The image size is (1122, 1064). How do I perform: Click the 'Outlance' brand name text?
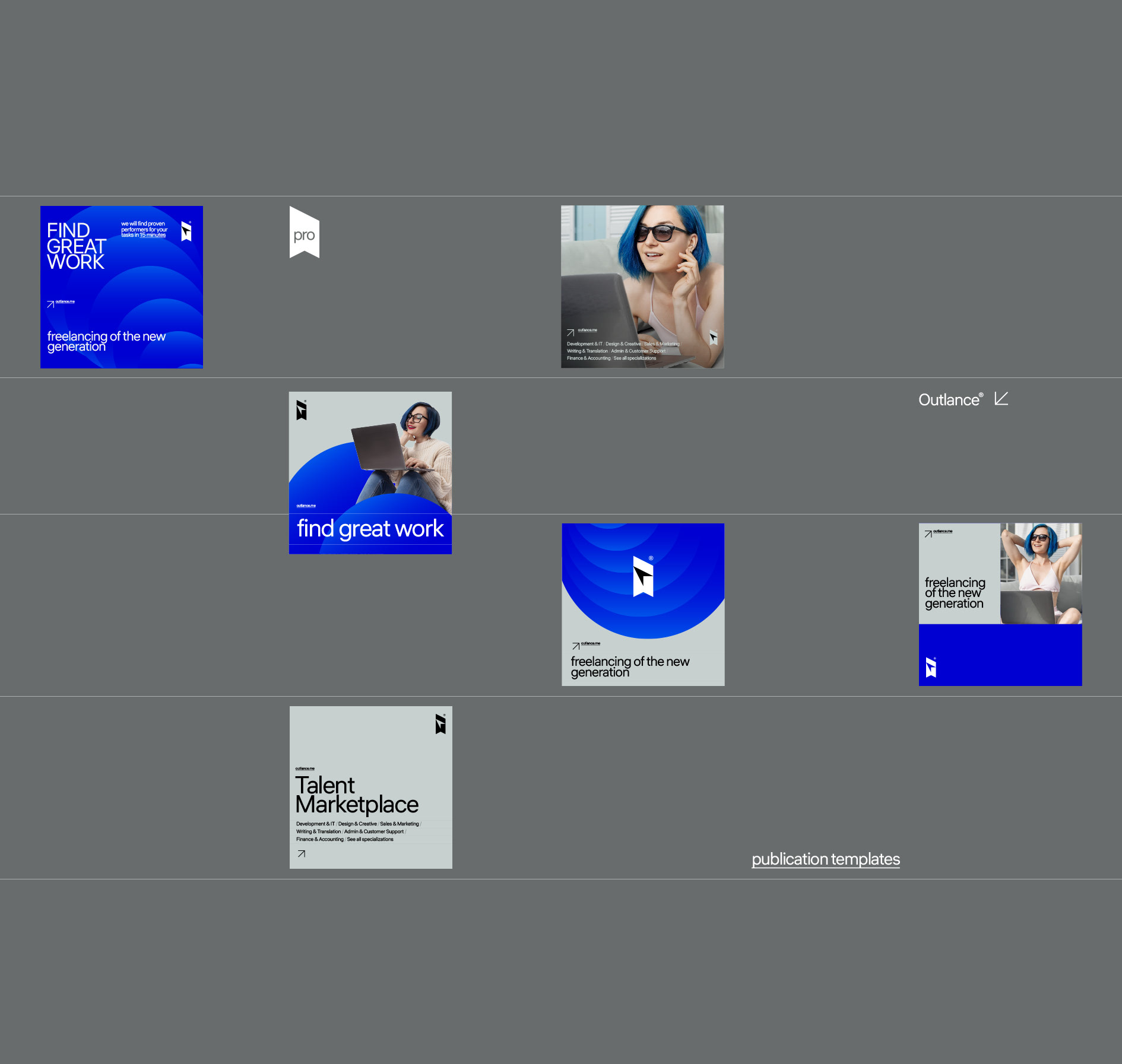pos(949,400)
